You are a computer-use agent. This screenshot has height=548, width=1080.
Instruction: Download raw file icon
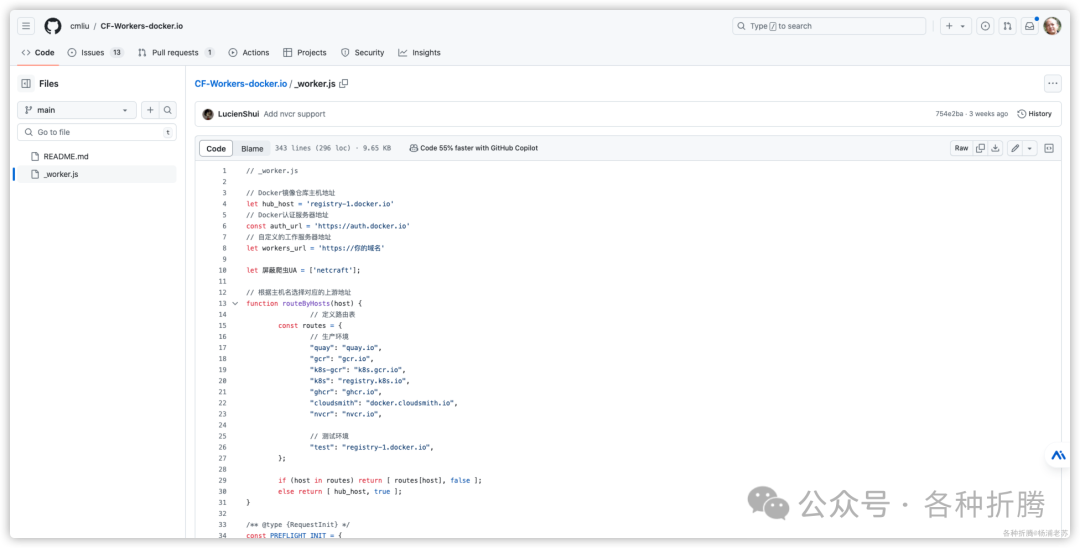tap(995, 148)
